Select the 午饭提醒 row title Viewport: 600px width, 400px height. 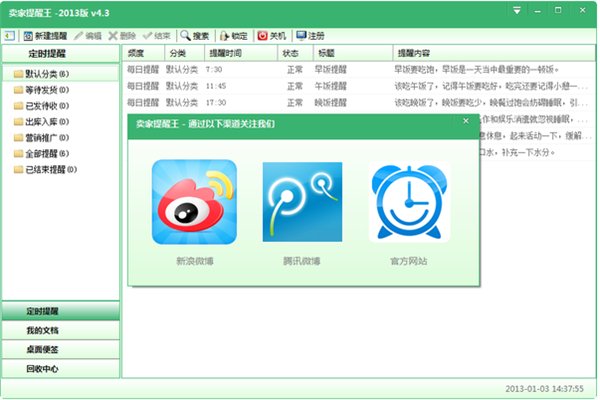click(x=330, y=86)
